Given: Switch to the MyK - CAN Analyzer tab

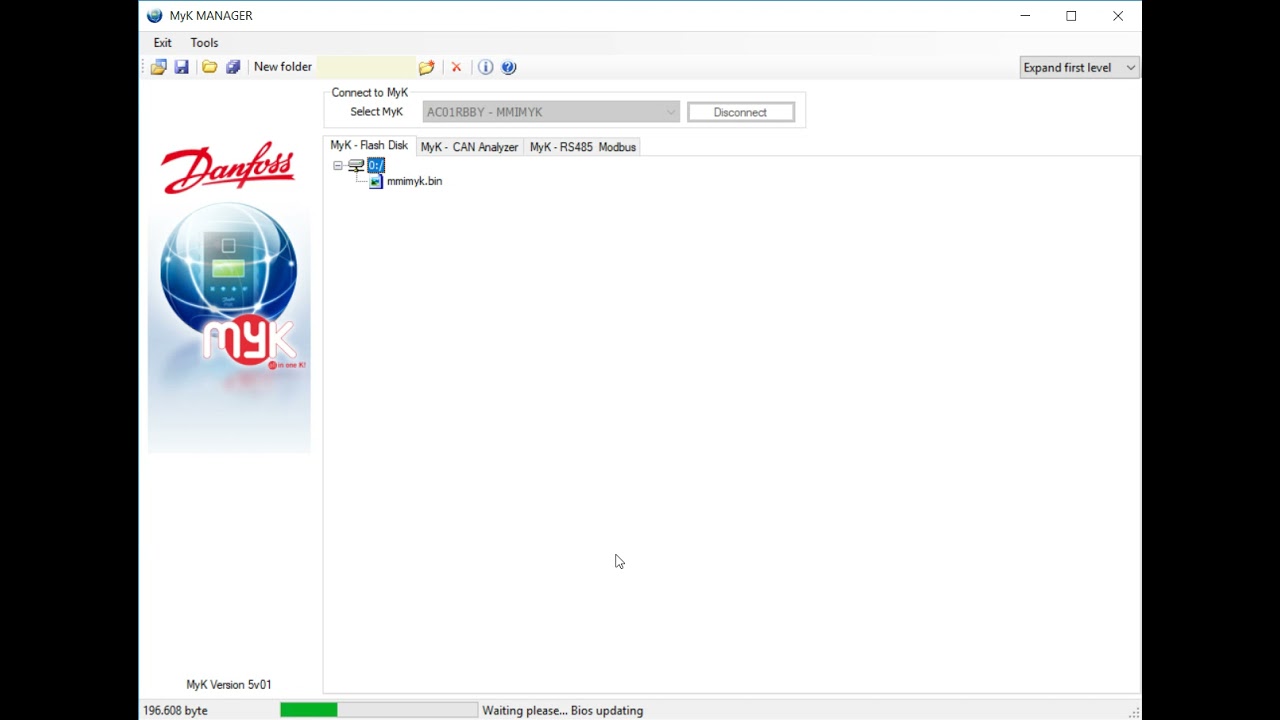Looking at the screenshot, I should coord(469,147).
